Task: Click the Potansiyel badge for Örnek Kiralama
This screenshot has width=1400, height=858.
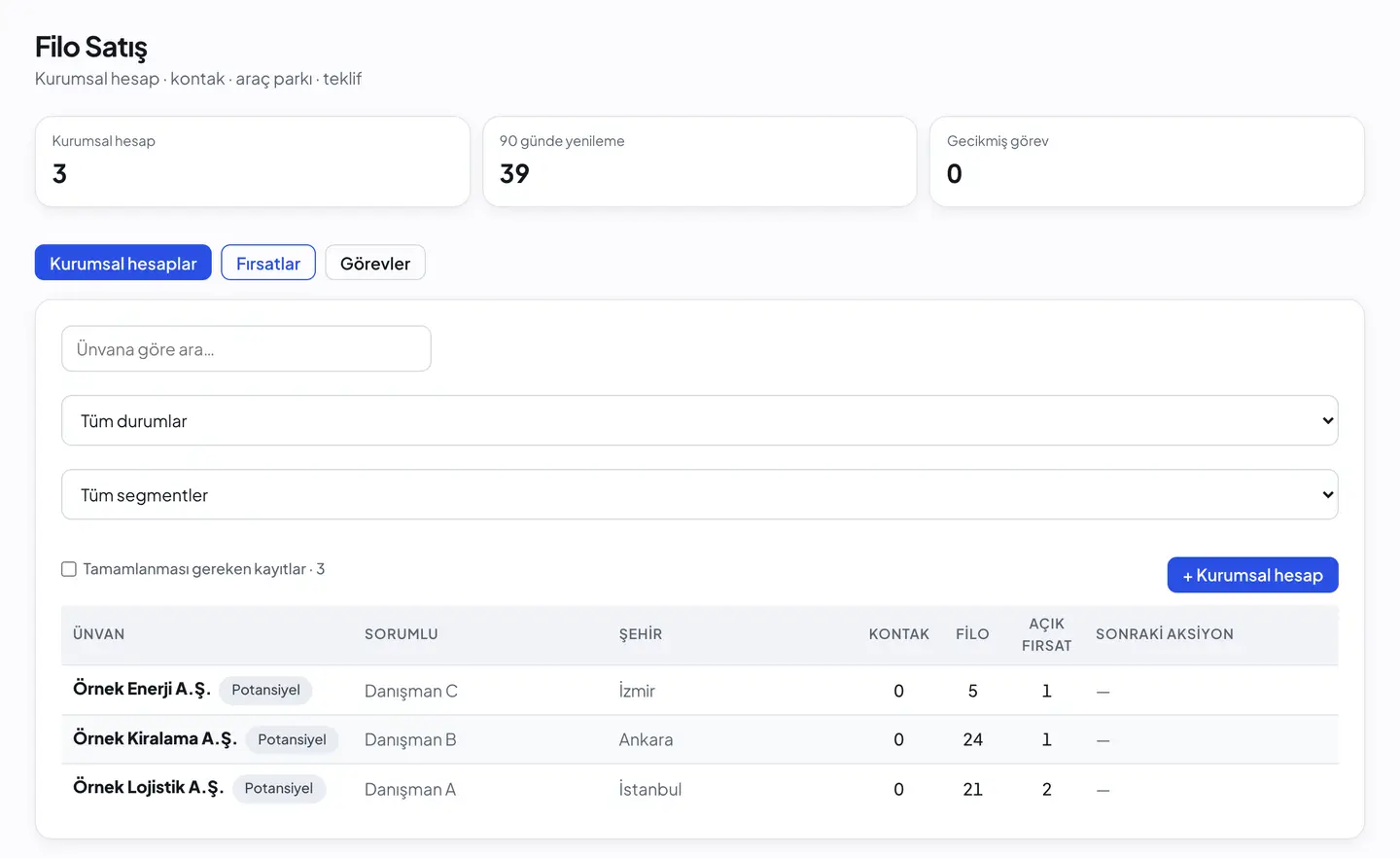Action: click(292, 739)
